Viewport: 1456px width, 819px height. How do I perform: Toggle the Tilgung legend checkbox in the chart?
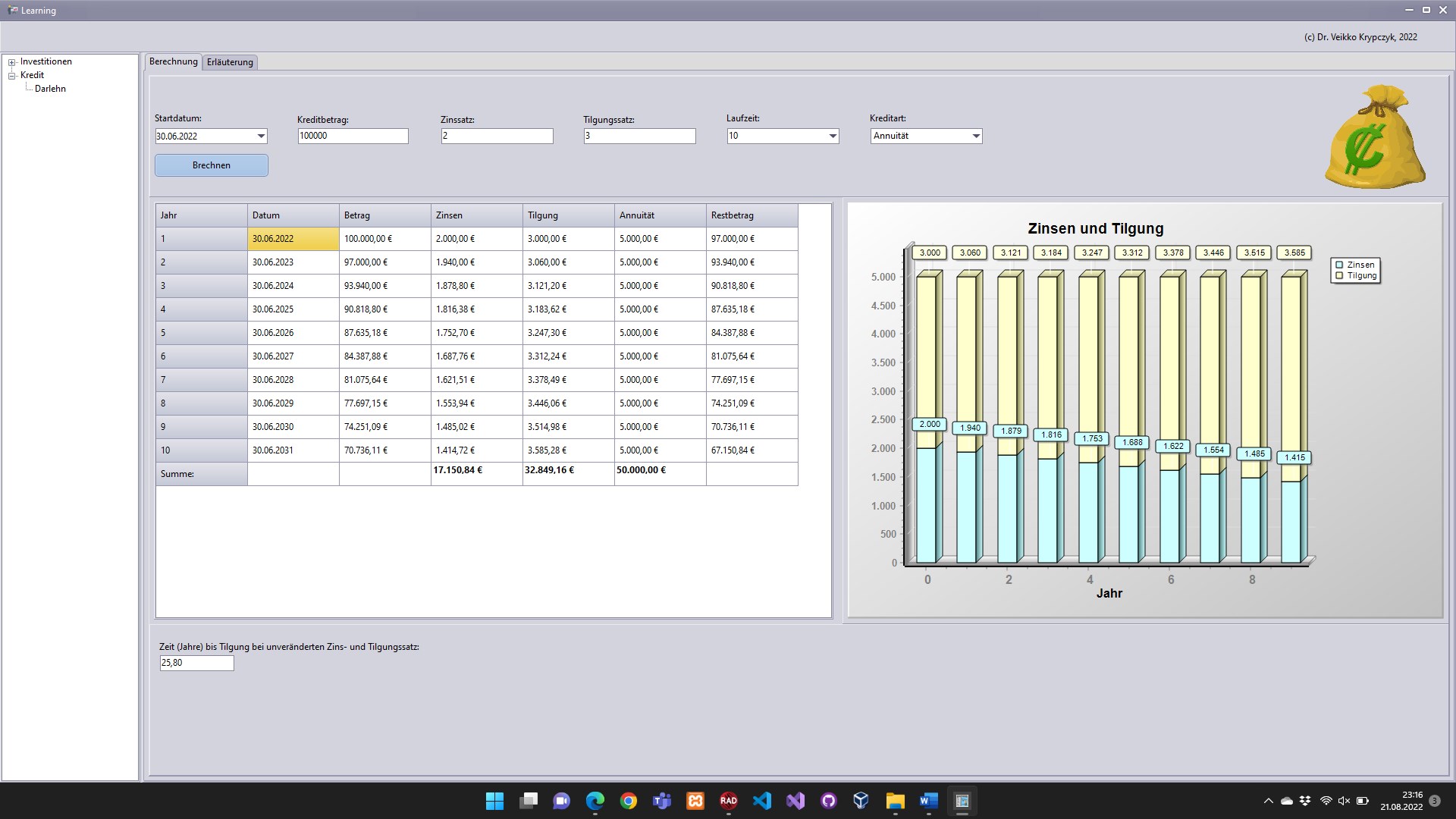coord(1339,275)
